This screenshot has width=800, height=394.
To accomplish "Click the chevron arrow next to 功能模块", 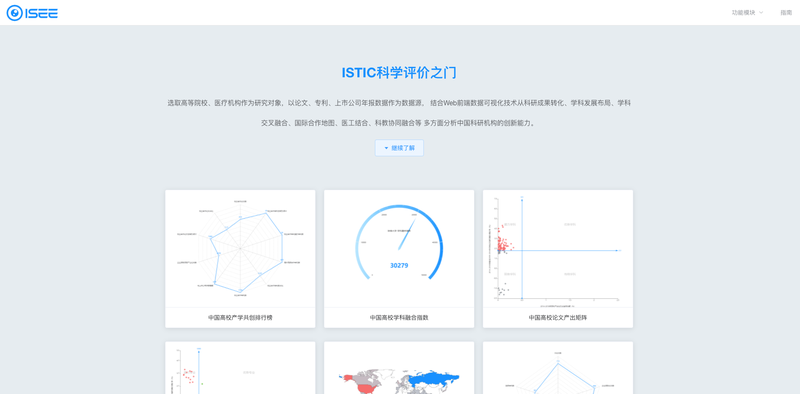I will pos(761,13).
